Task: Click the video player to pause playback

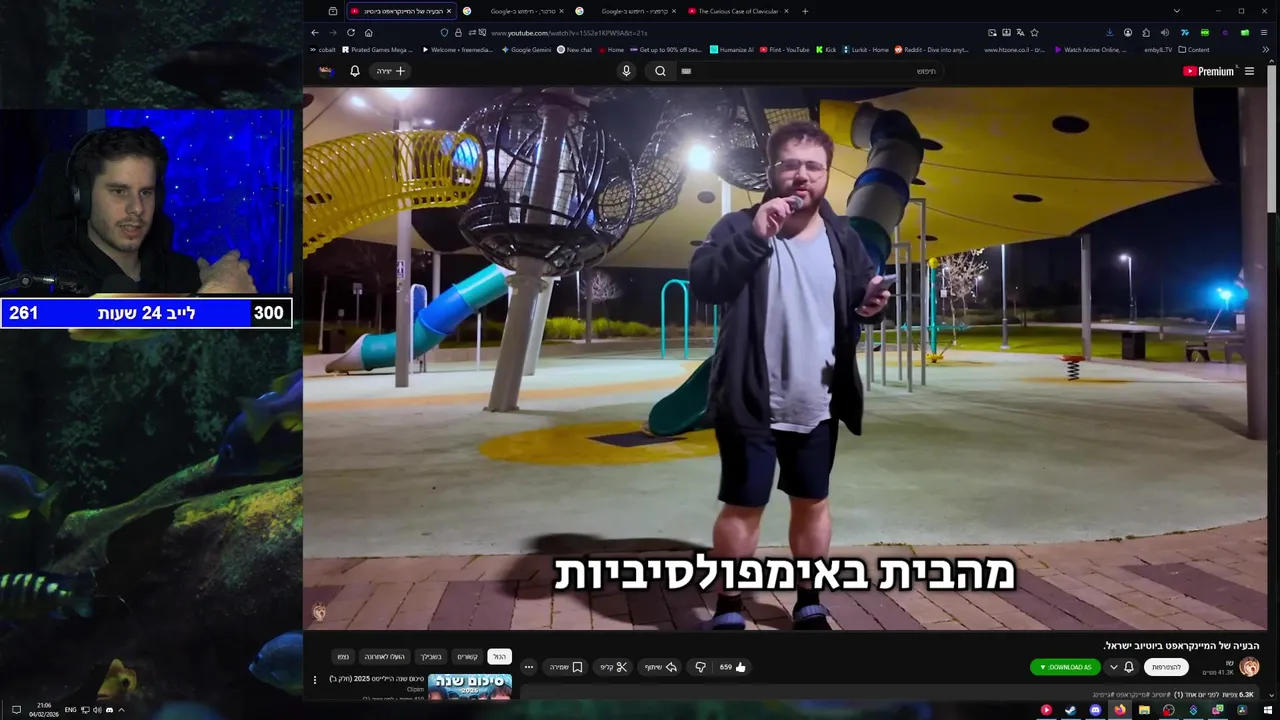Action: click(785, 358)
